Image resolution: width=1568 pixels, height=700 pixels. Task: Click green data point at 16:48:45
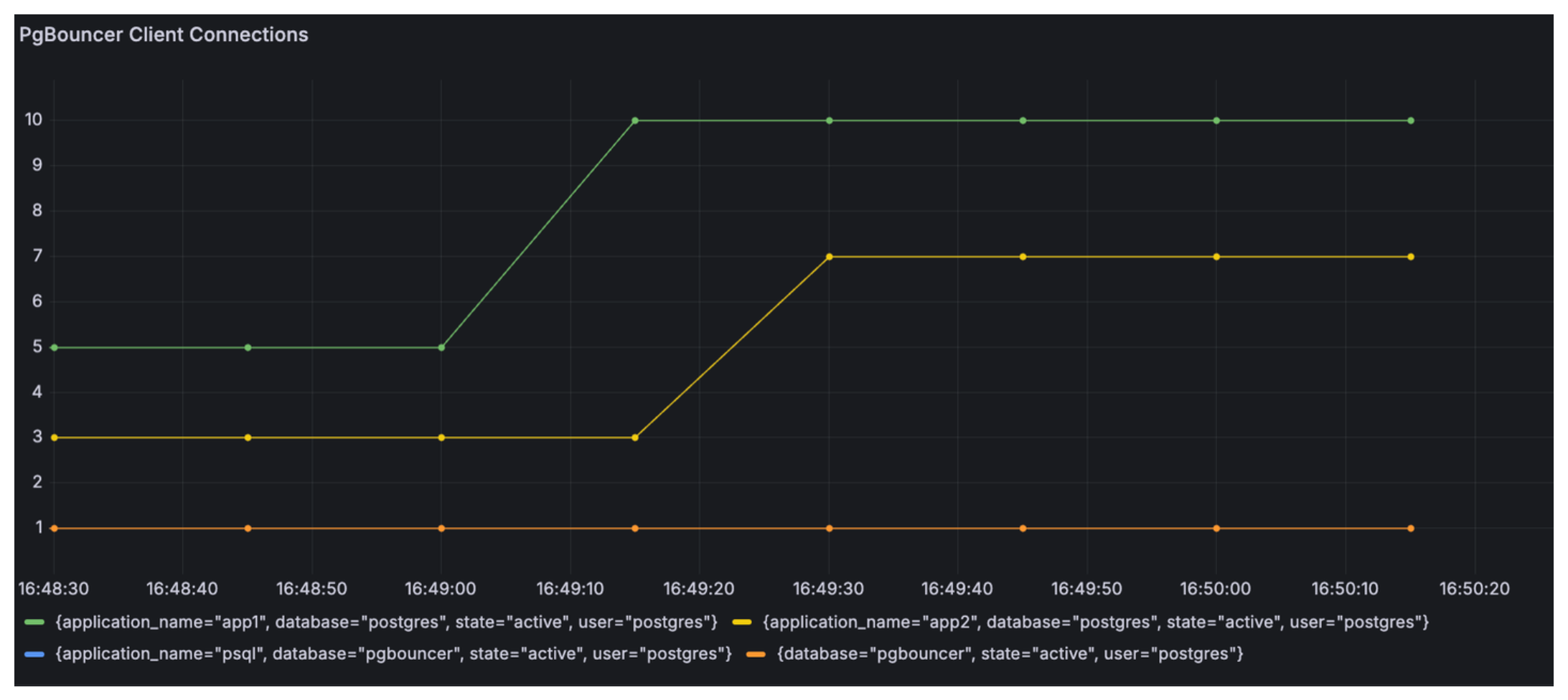[x=248, y=348]
